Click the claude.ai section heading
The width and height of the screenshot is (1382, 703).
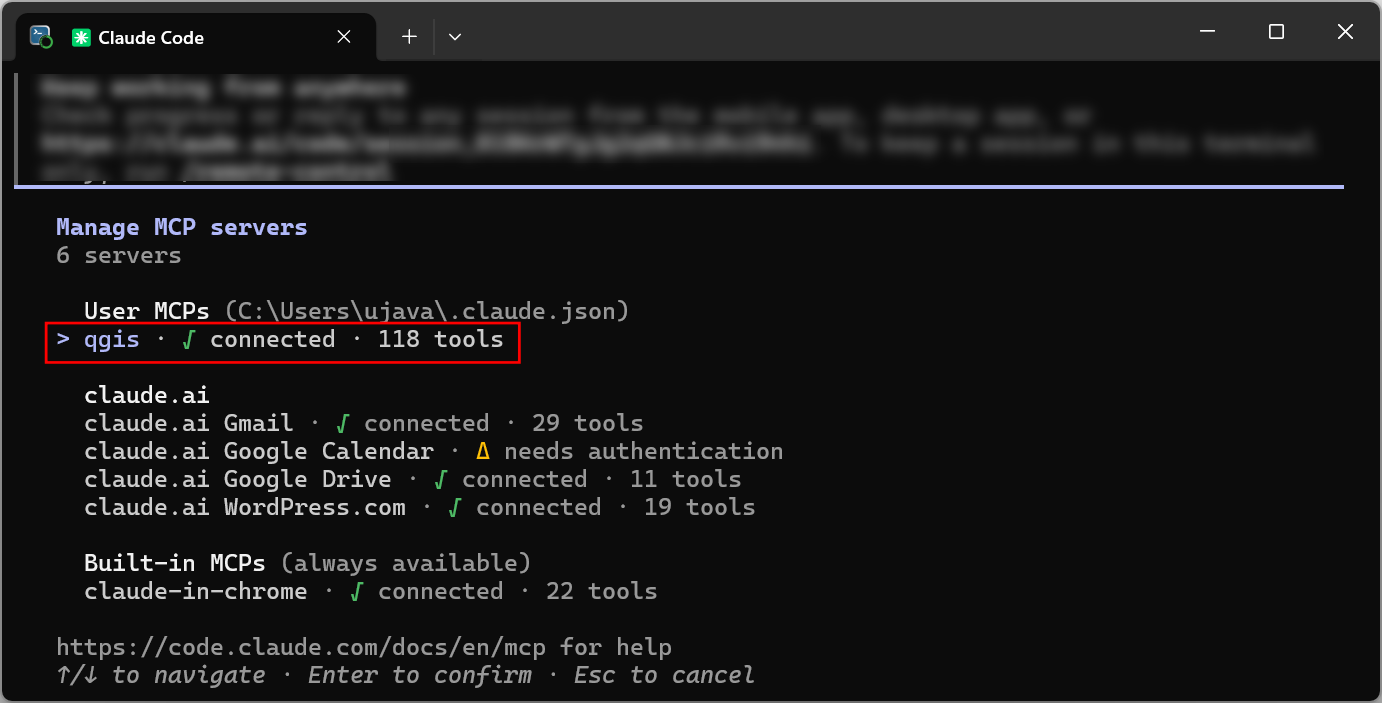coord(146,395)
